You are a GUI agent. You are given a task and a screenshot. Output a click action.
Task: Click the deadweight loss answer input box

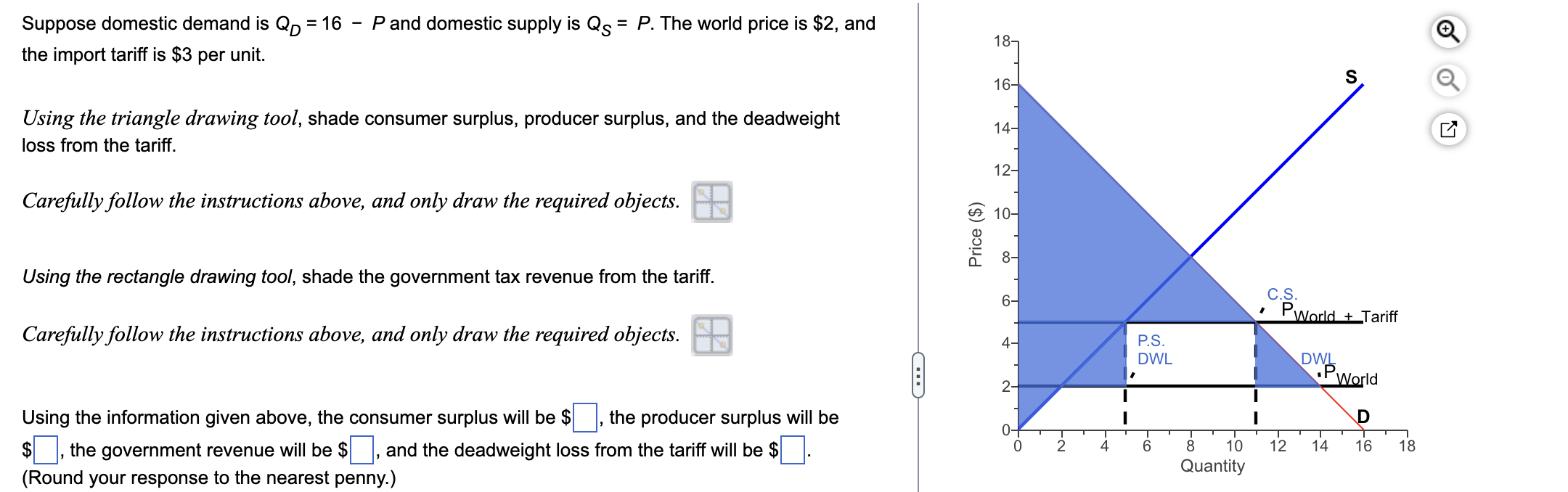791,450
